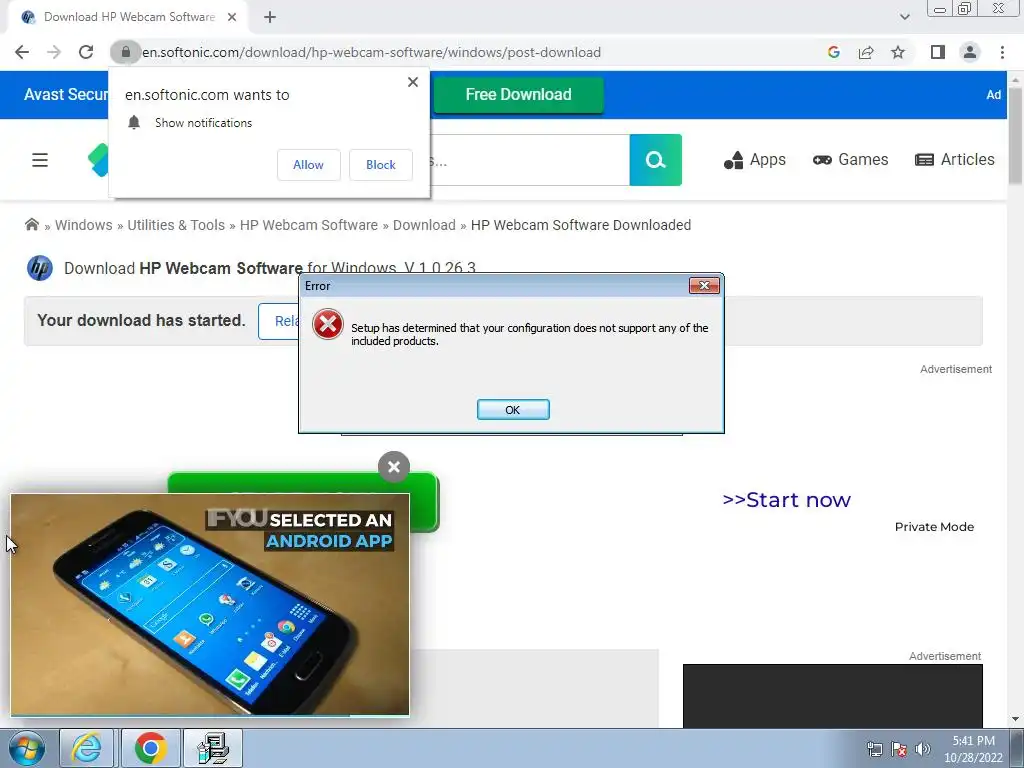Click the Private Mode text
The height and width of the screenshot is (768, 1024).
pyautogui.click(x=934, y=527)
